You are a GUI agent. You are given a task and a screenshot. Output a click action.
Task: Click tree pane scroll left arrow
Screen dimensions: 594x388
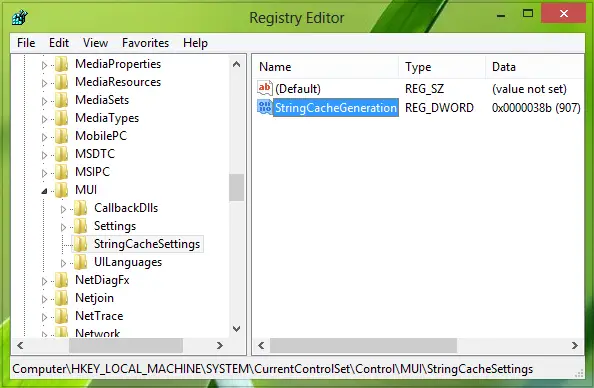coord(20,345)
